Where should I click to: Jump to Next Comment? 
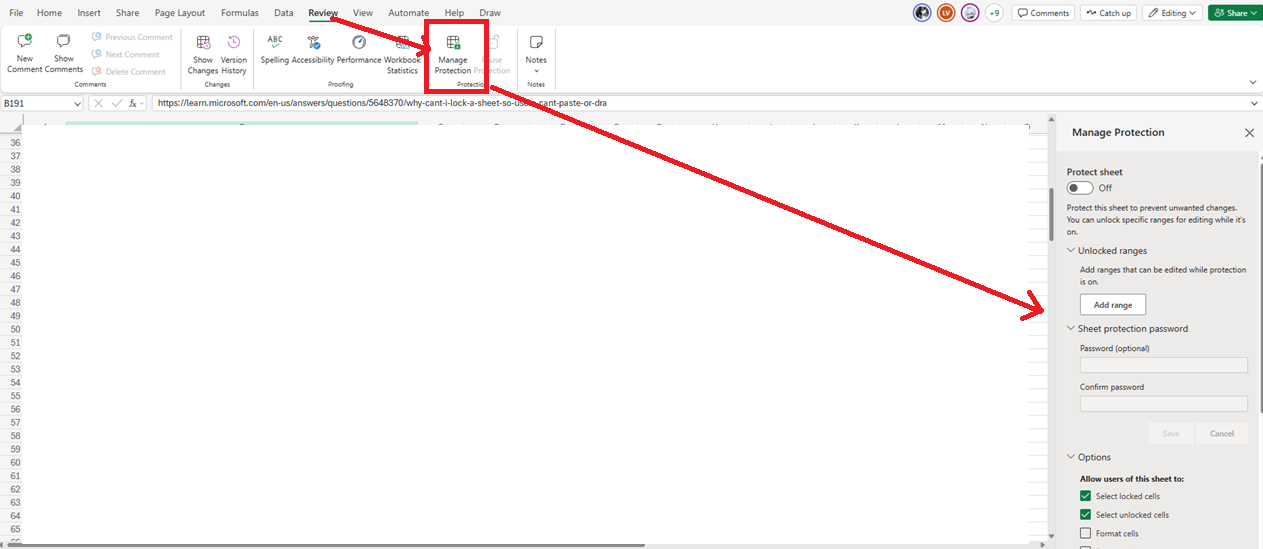coord(125,54)
